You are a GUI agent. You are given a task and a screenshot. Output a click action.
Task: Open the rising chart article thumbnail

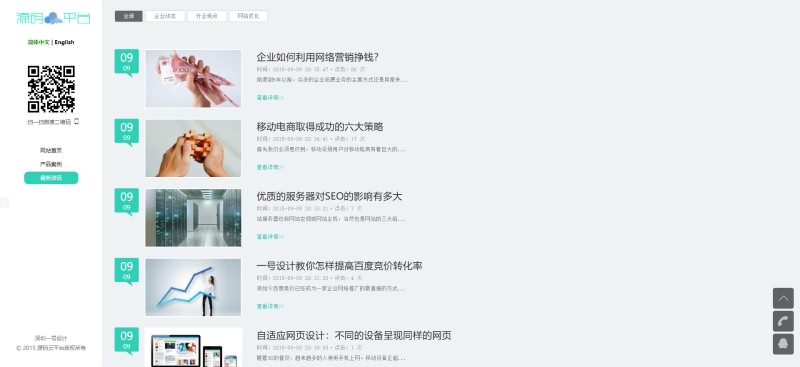coord(193,287)
